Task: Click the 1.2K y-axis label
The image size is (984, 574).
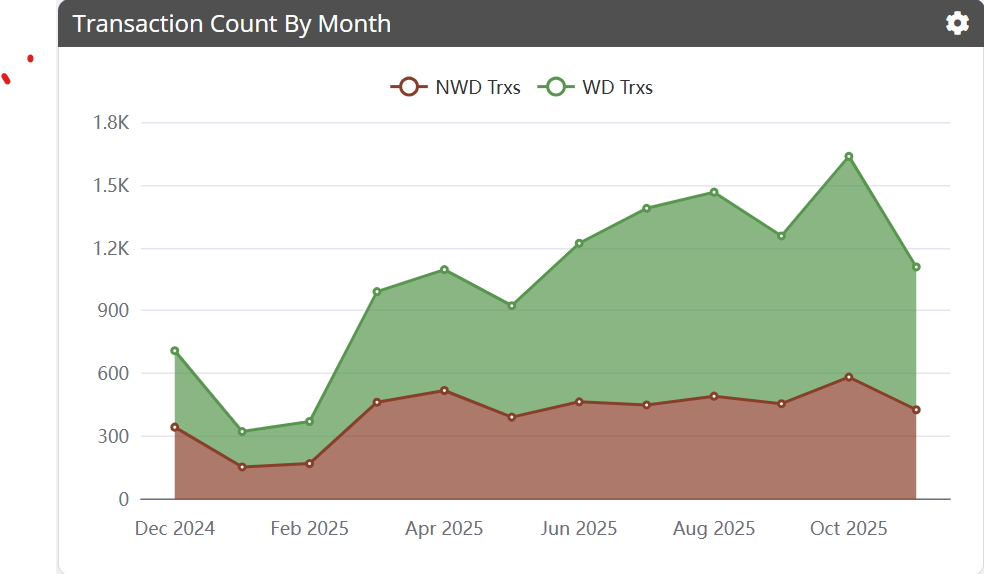Action: coord(111,248)
